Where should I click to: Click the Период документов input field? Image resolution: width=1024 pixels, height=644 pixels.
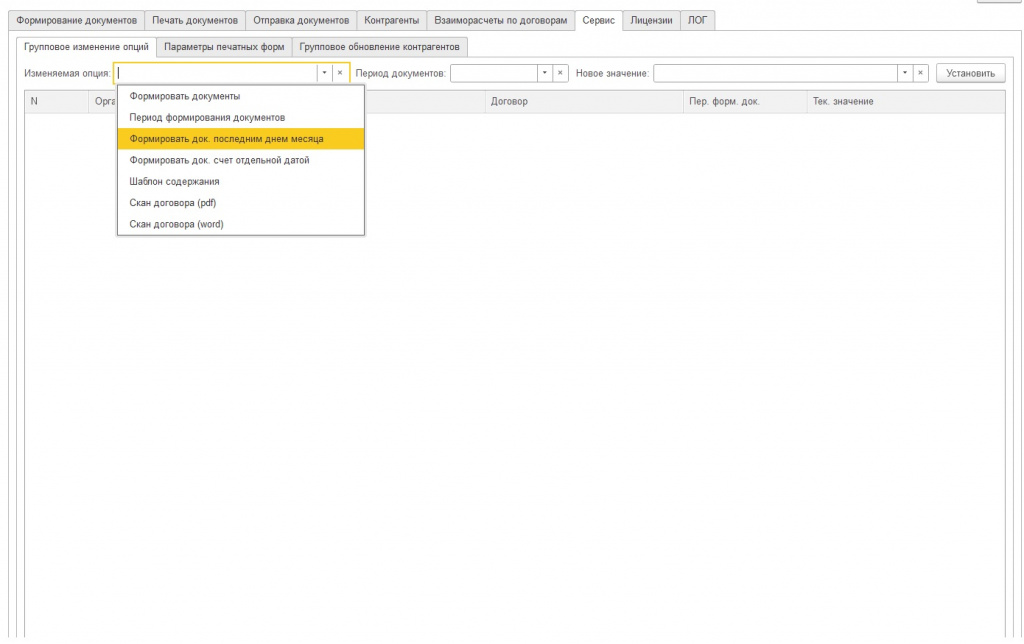tap(494, 73)
